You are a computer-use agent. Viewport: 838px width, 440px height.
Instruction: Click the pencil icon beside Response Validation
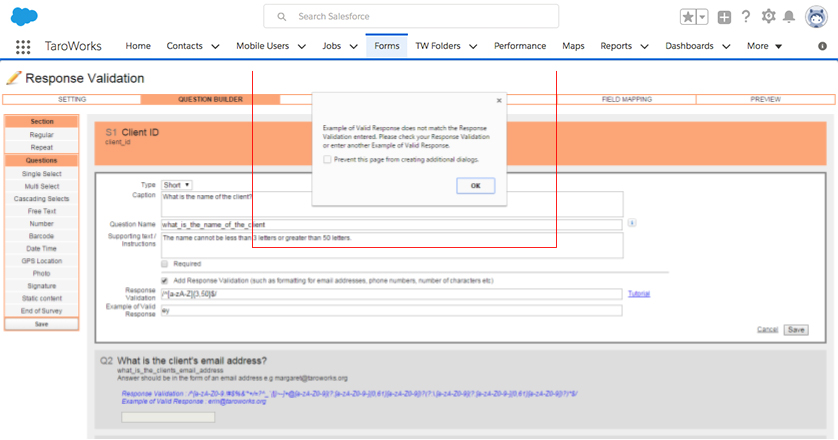(13, 78)
